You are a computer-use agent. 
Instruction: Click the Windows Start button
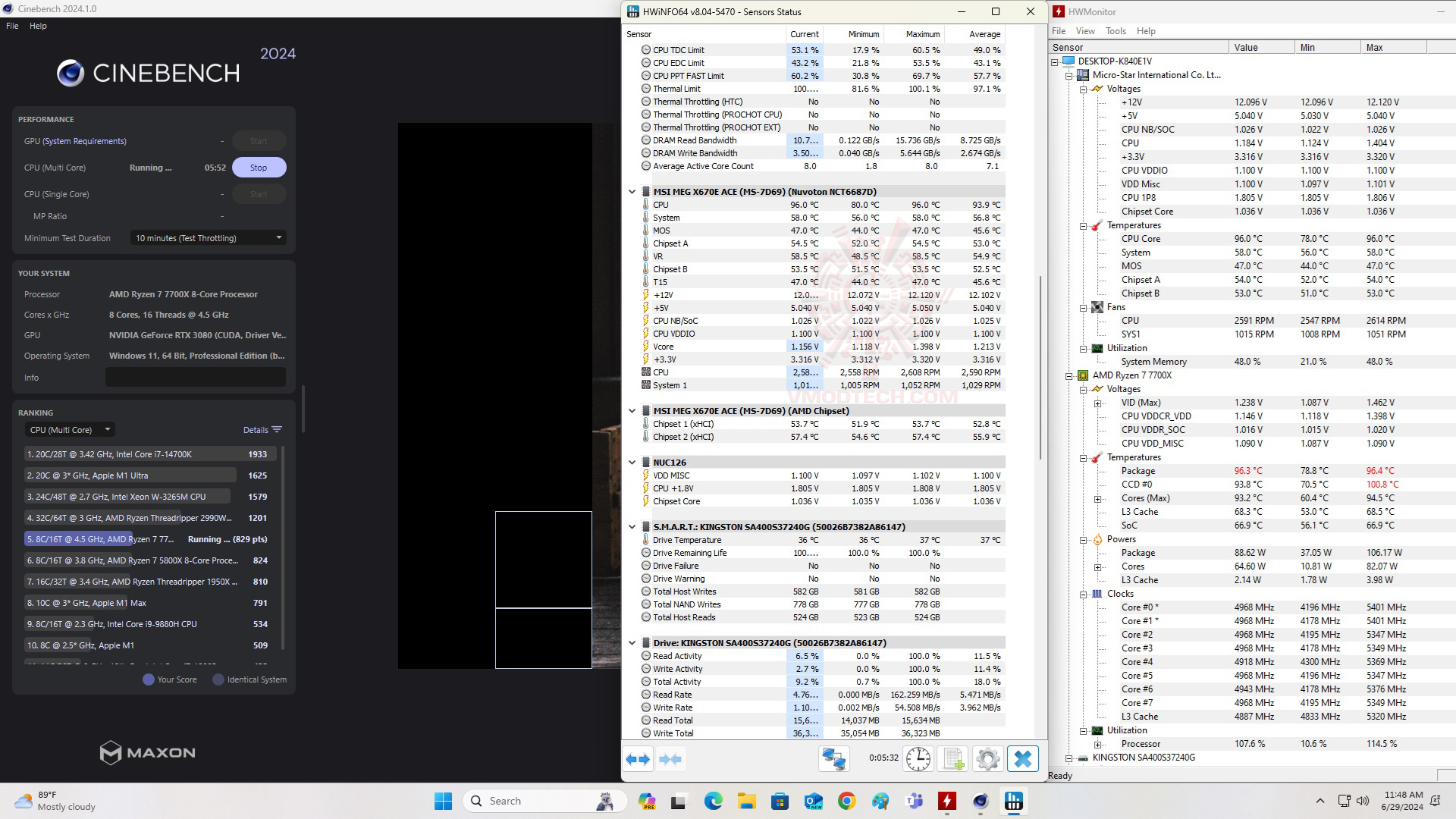[443, 801]
